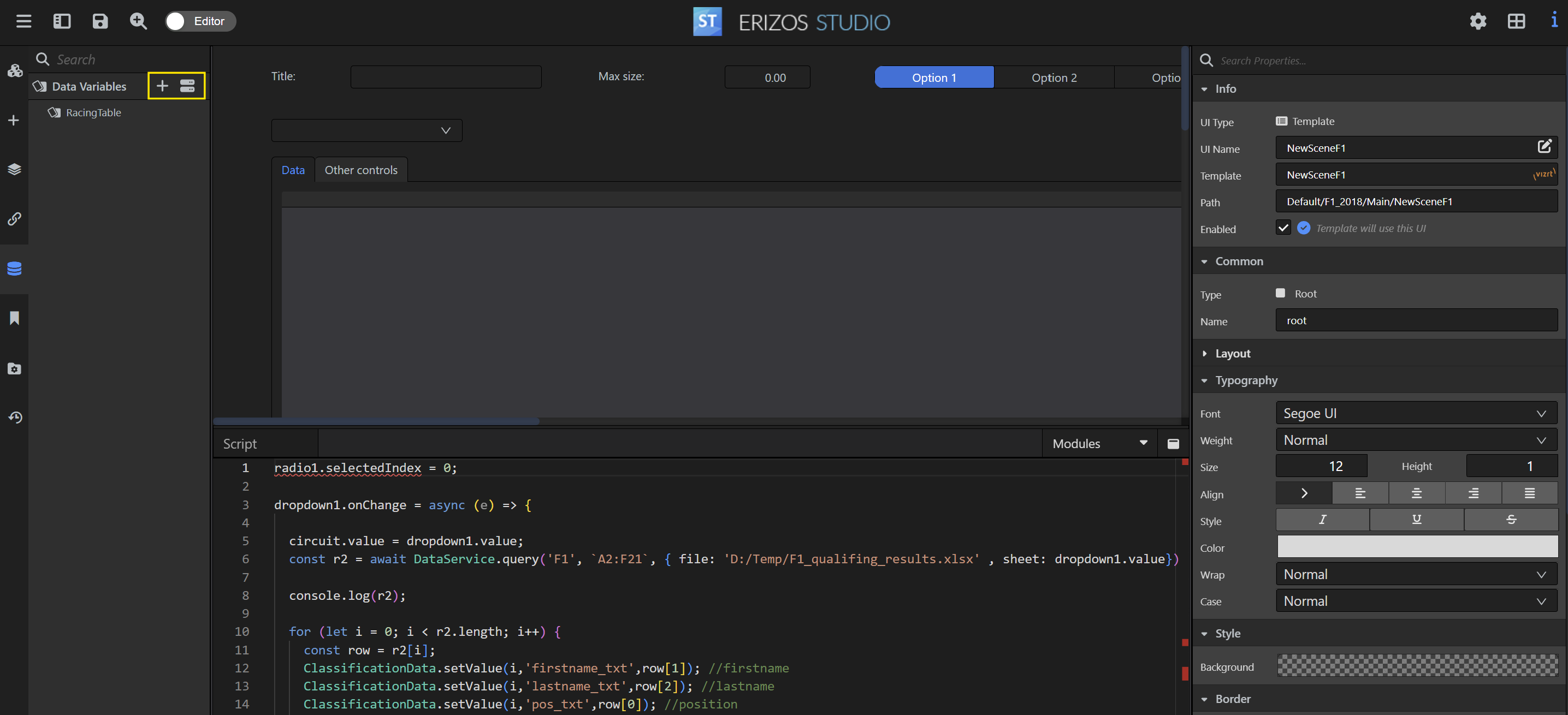Toggle strikethrough text style
This screenshot has width=1568, height=715.
(x=1511, y=520)
